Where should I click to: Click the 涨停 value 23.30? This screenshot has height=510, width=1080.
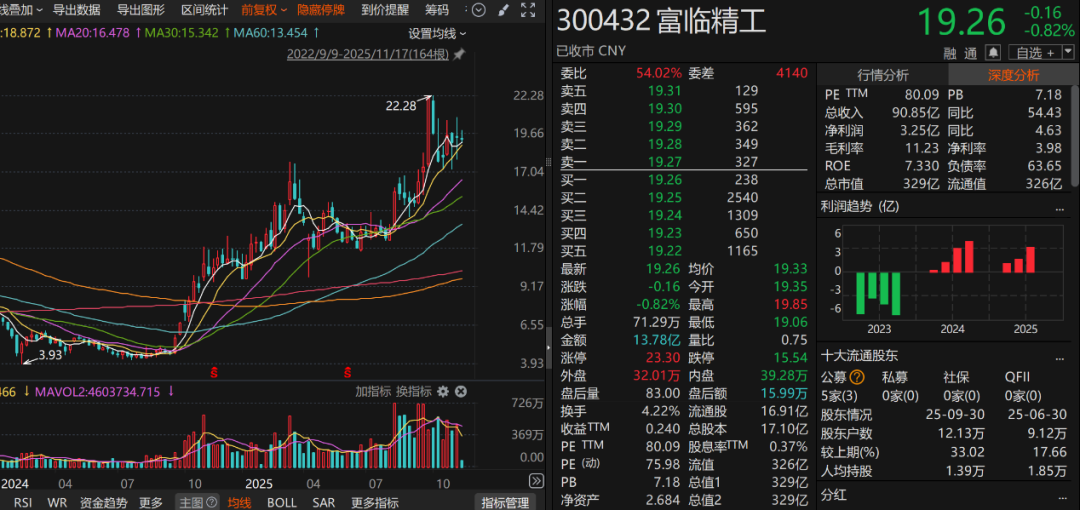point(664,358)
